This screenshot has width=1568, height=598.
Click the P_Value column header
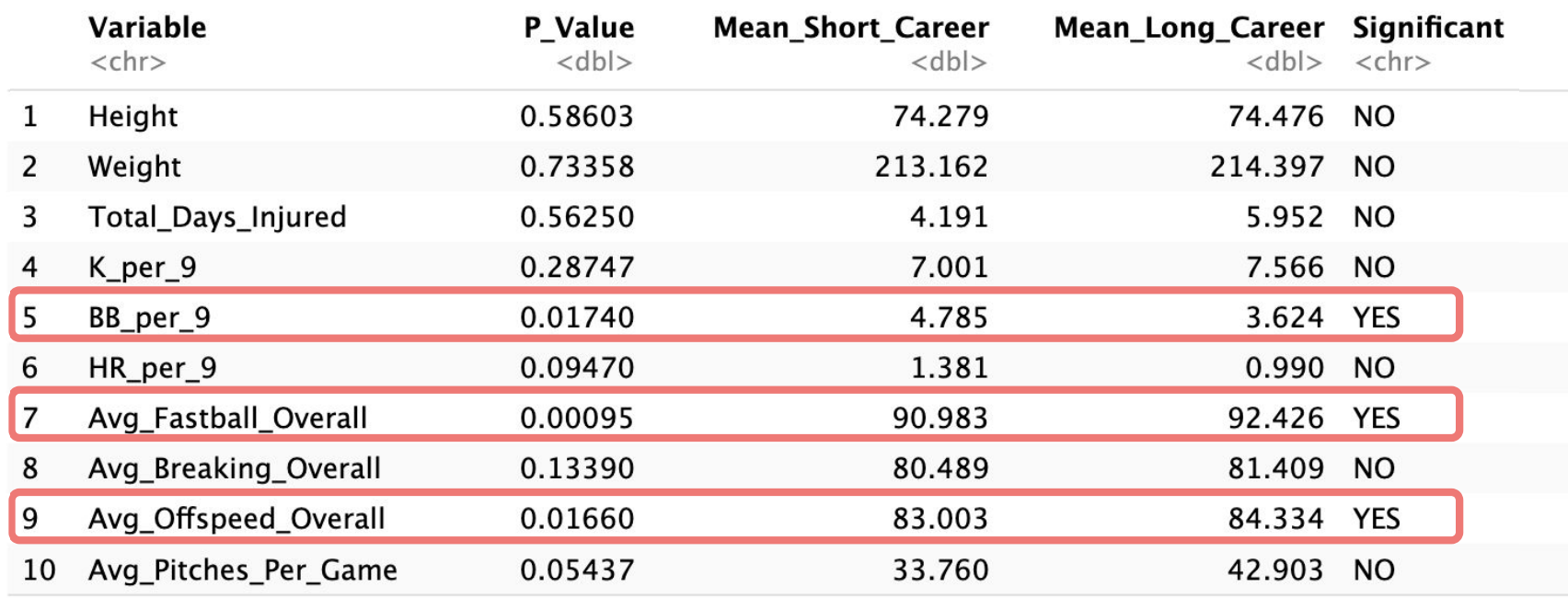point(579,28)
